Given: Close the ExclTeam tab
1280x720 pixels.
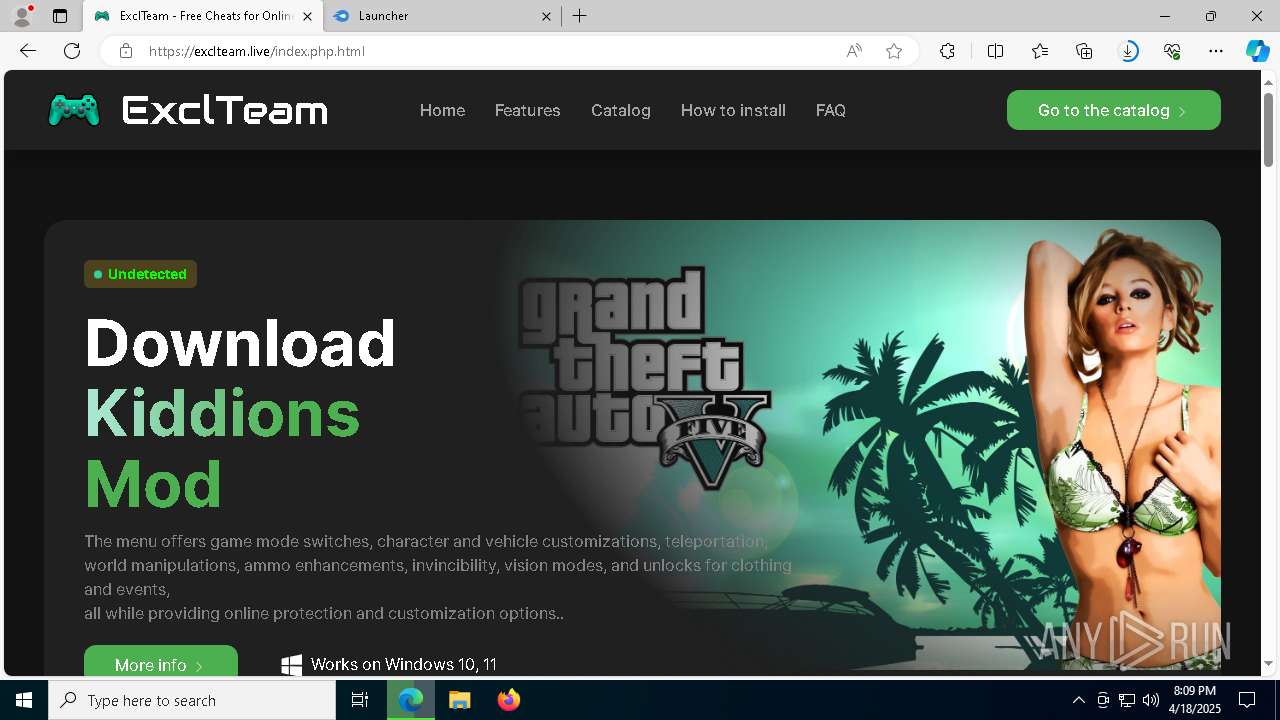Looking at the screenshot, I should pyautogui.click(x=308, y=16).
